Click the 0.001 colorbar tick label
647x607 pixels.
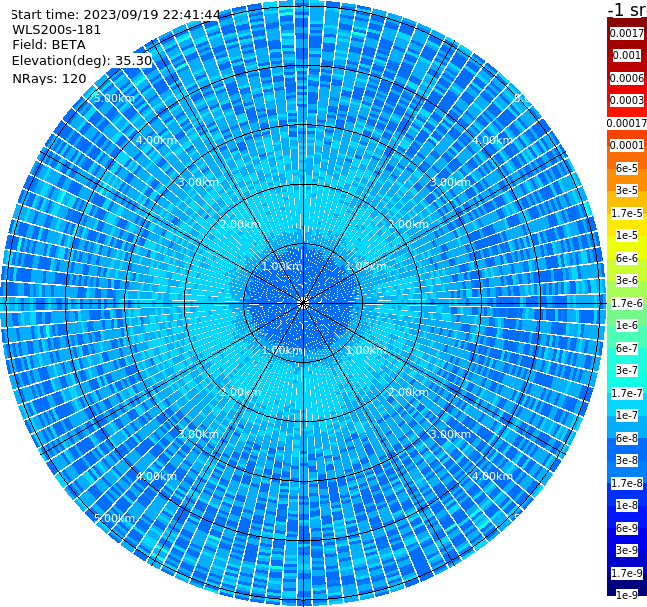coord(627,55)
